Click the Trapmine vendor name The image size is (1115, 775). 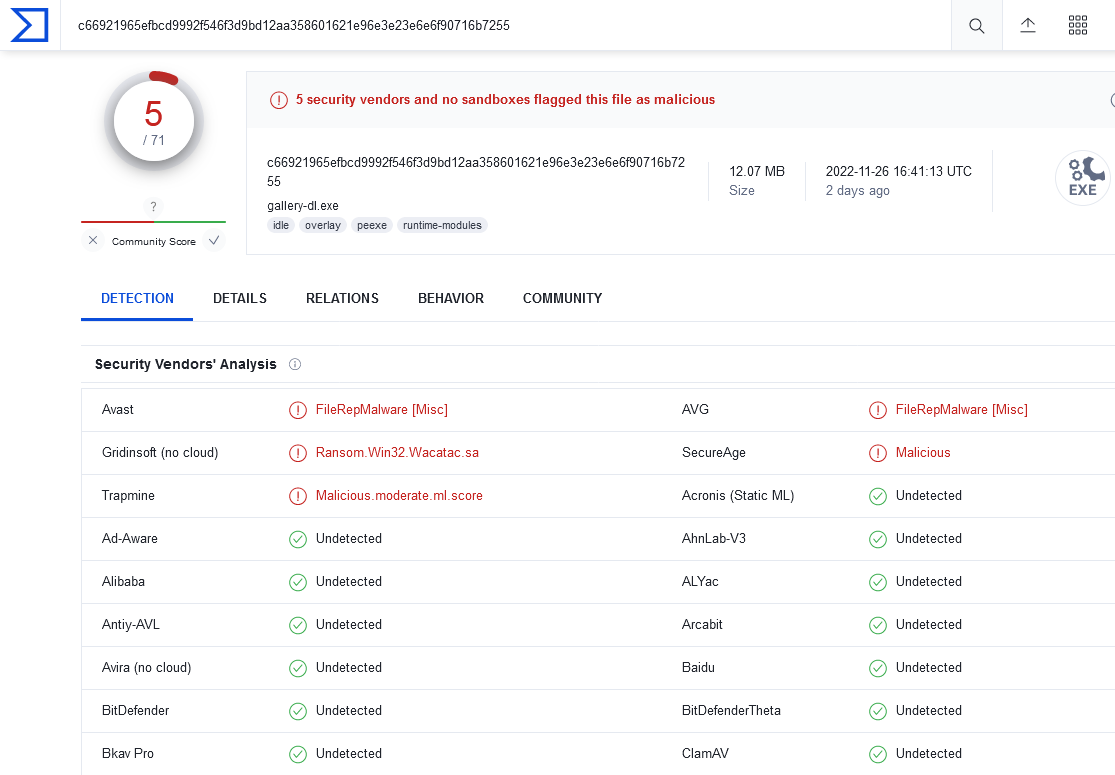[128, 496]
